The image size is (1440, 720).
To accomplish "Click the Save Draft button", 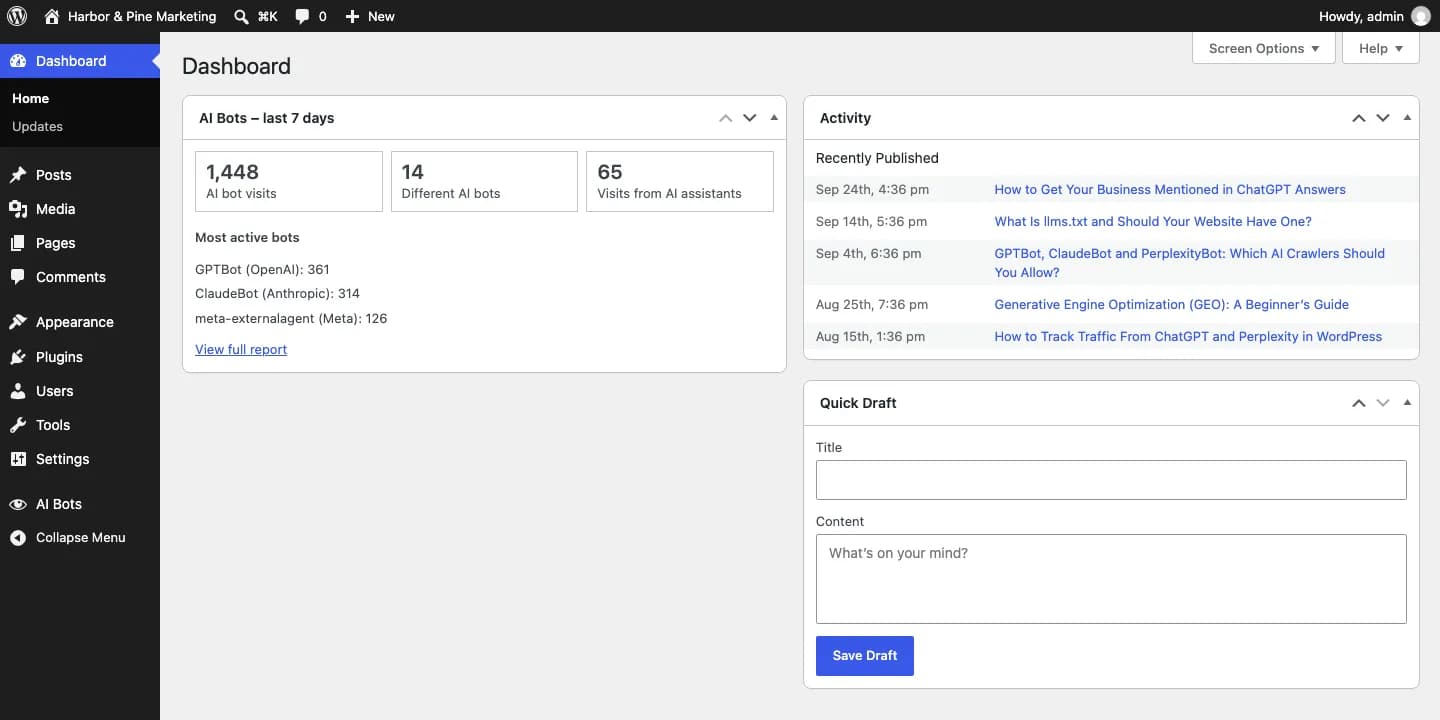I will (x=865, y=656).
